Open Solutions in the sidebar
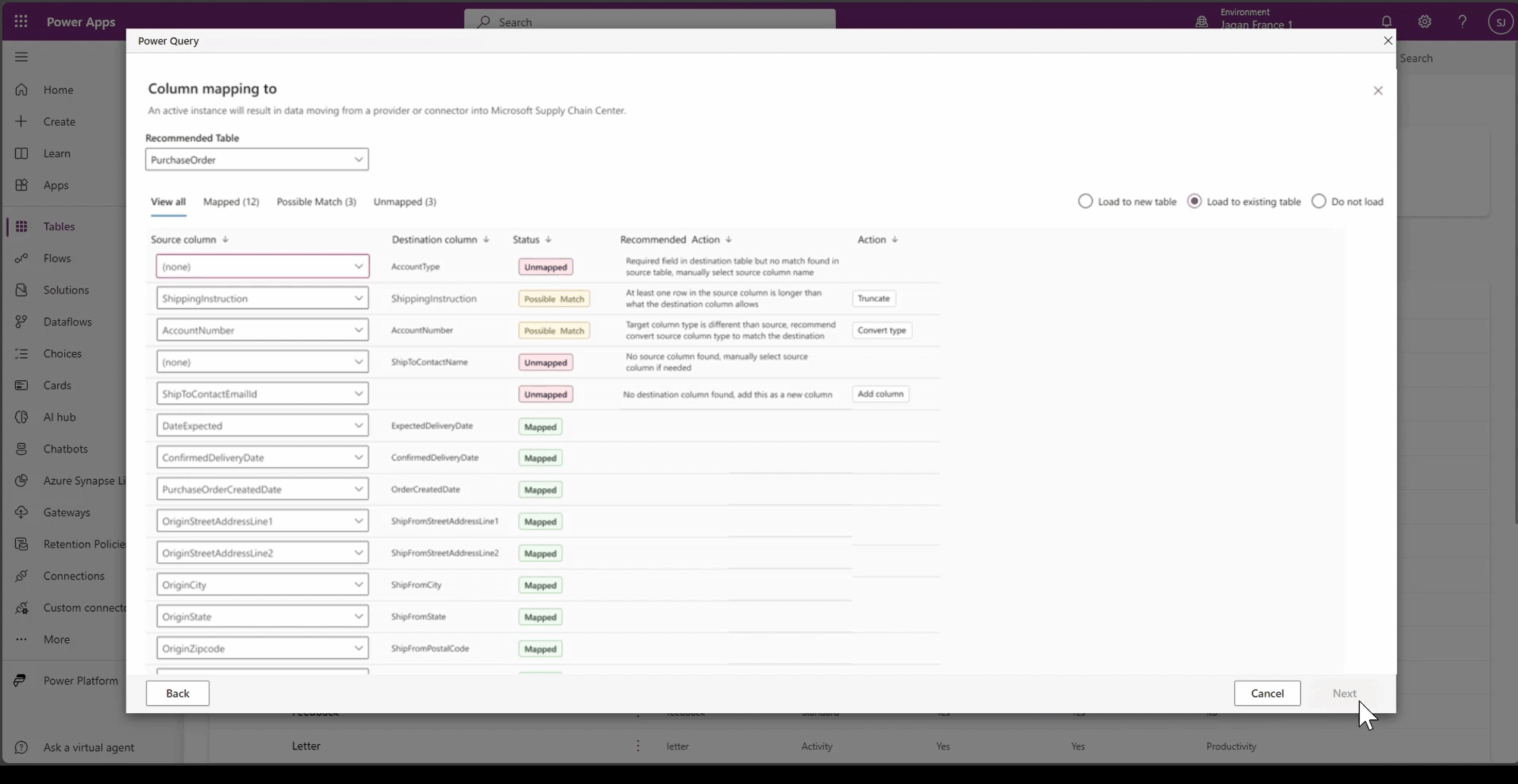Image resolution: width=1518 pixels, height=784 pixels. coord(66,290)
